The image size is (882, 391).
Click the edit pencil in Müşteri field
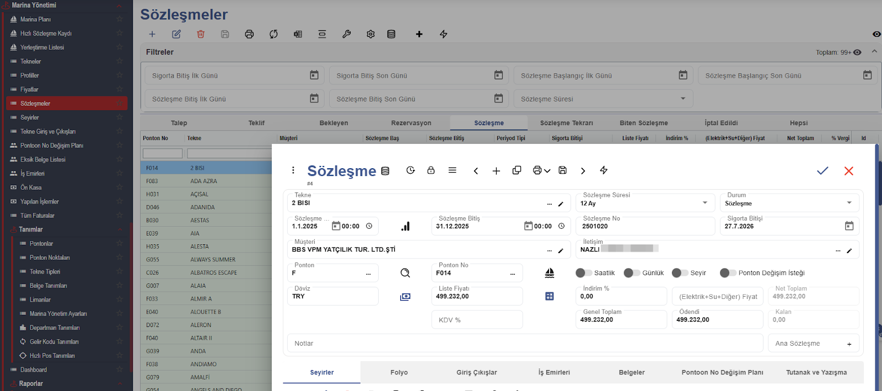click(x=561, y=250)
